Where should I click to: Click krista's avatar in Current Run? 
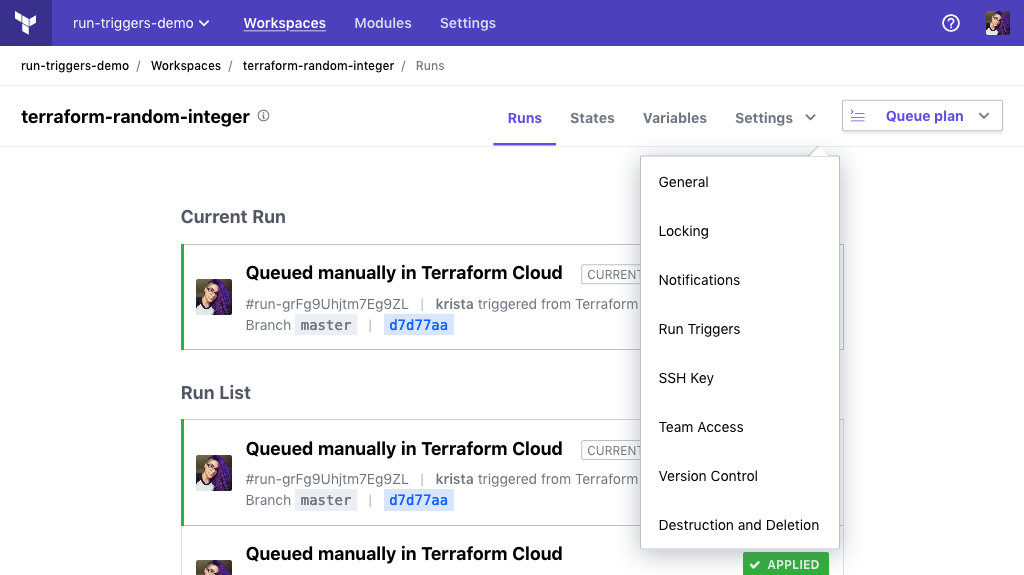pyautogui.click(x=214, y=297)
